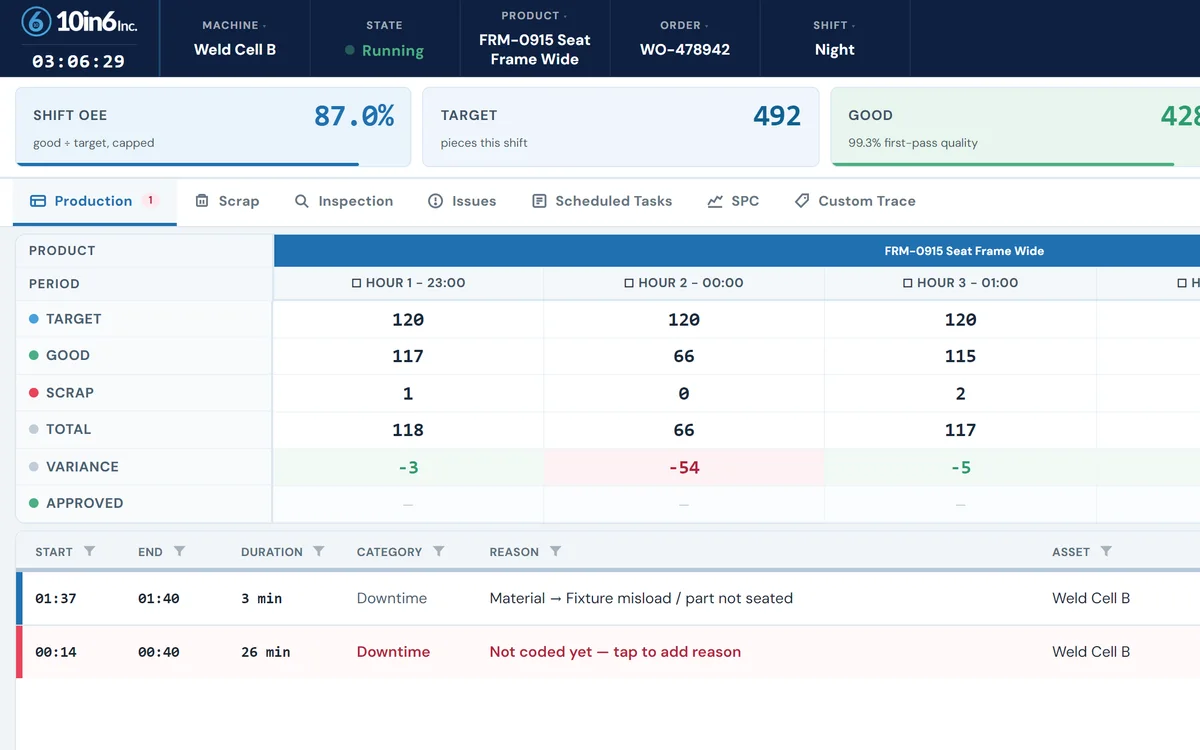Click the Scheduled Tasks list icon
1200x750 pixels.
[x=539, y=201]
